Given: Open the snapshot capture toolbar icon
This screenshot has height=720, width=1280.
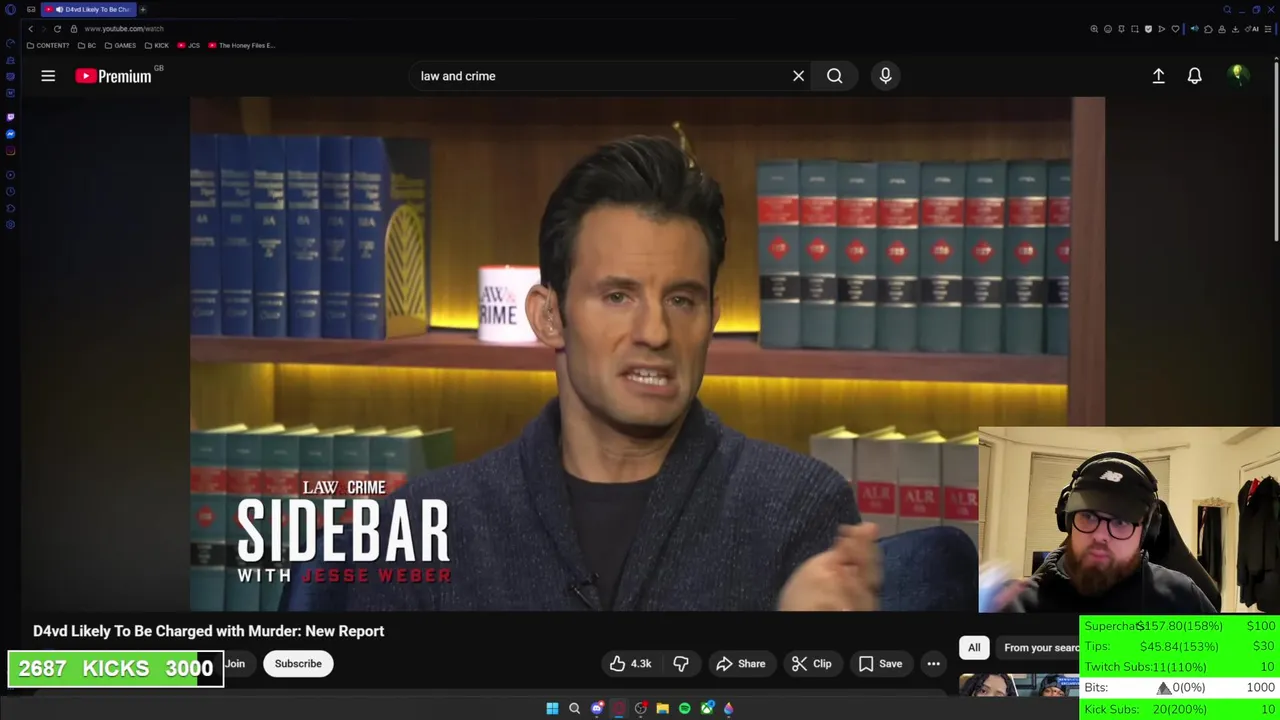Looking at the screenshot, I should tap(1135, 29).
